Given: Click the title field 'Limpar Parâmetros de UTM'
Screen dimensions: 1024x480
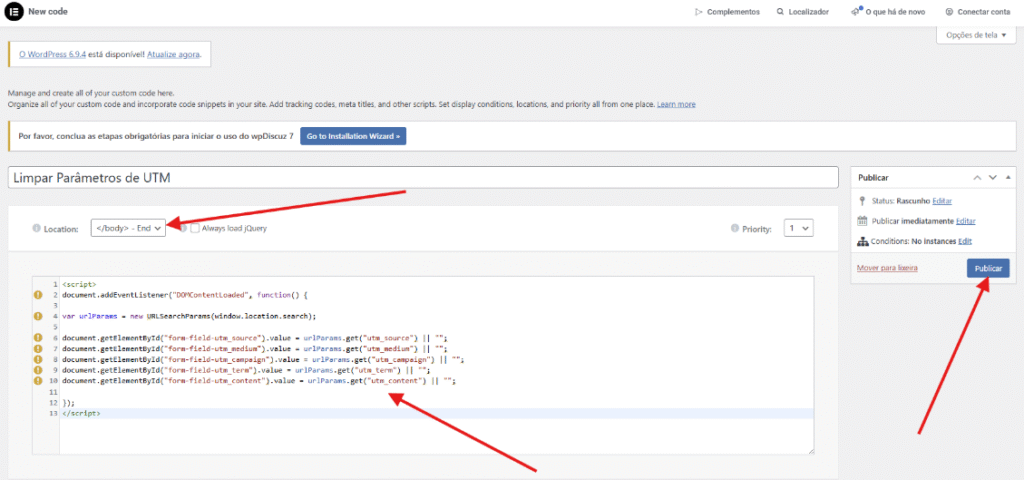Looking at the screenshot, I should pos(422,177).
